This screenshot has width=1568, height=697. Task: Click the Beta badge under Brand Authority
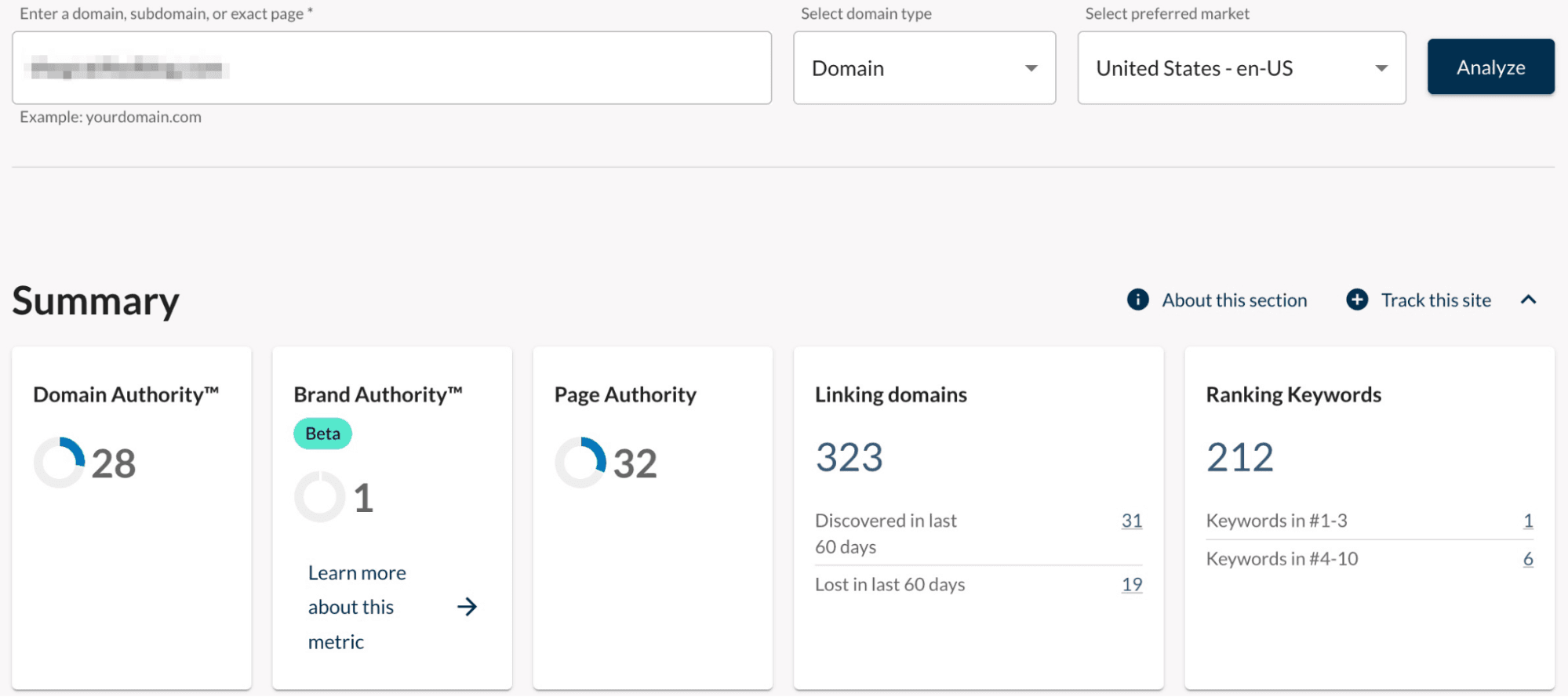(x=322, y=434)
